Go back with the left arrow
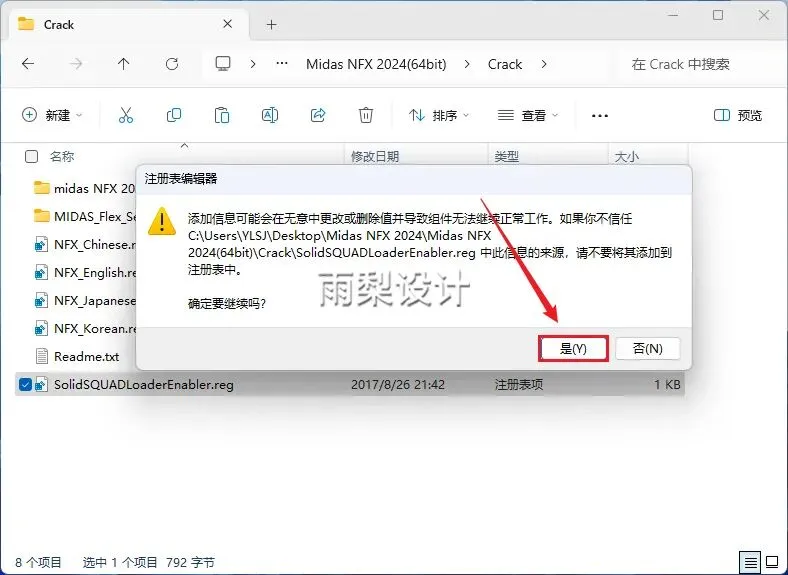Viewport: 788px width, 575px height. (x=28, y=64)
